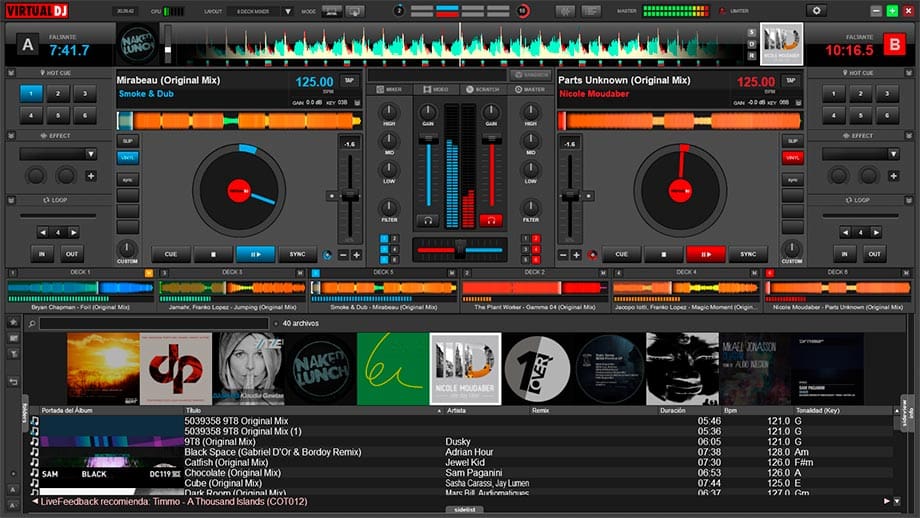This screenshot has width=920, height=518.
Task: Open settings with the gear icon
Action: pyautogui.click(x=816, y=11)
